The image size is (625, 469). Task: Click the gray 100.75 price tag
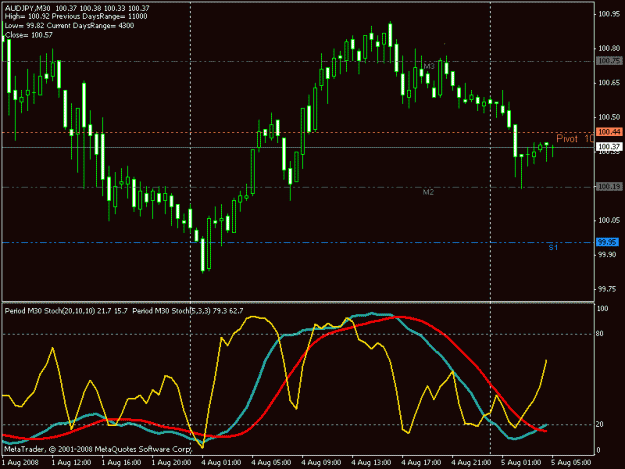click(x=609, y=61)
